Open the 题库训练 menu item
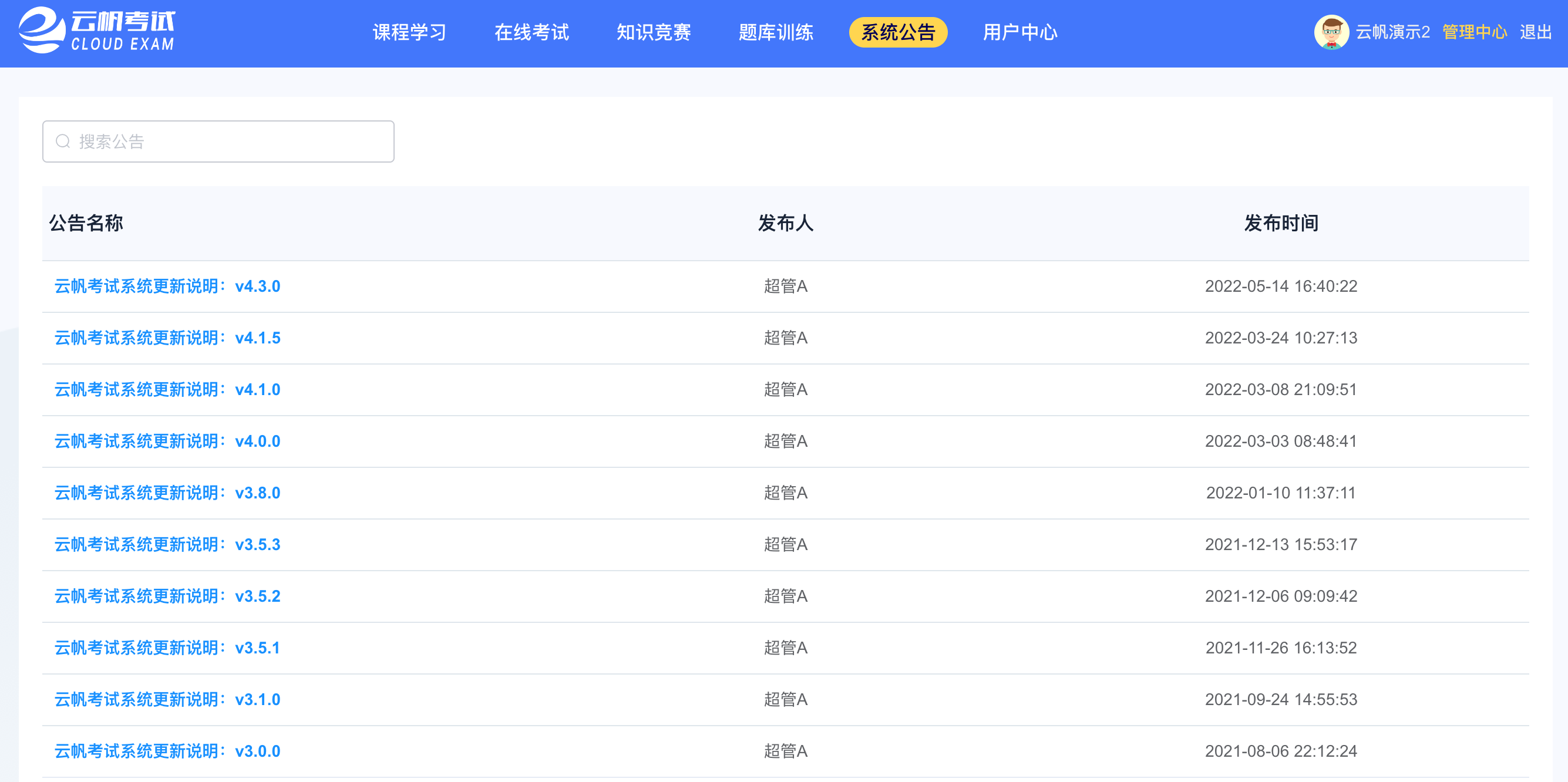The width and height of the screenshot is (1568, 782). (x=776, y=32)
